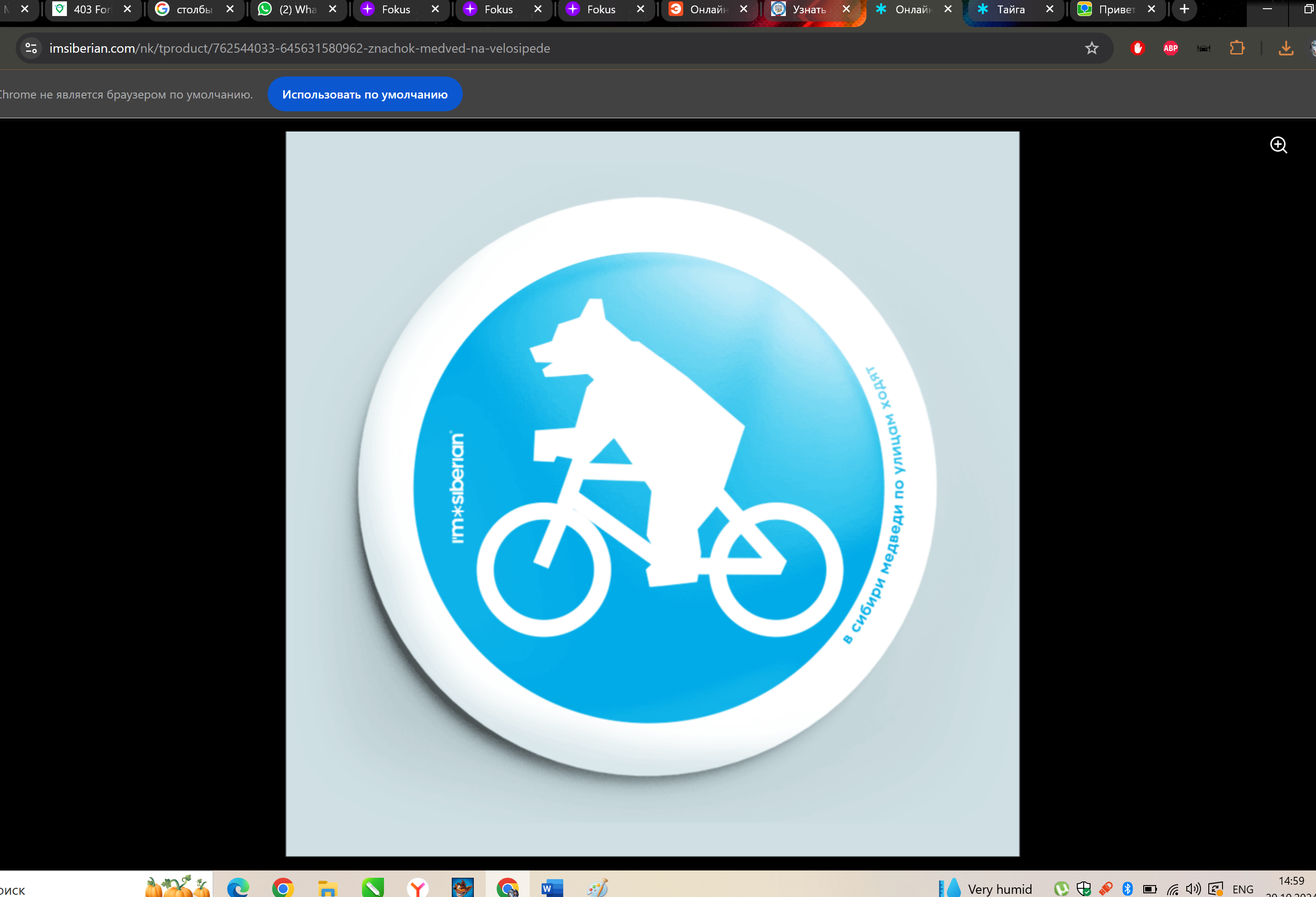Open the Extensions puzzle piece menu

[1237, 48]
